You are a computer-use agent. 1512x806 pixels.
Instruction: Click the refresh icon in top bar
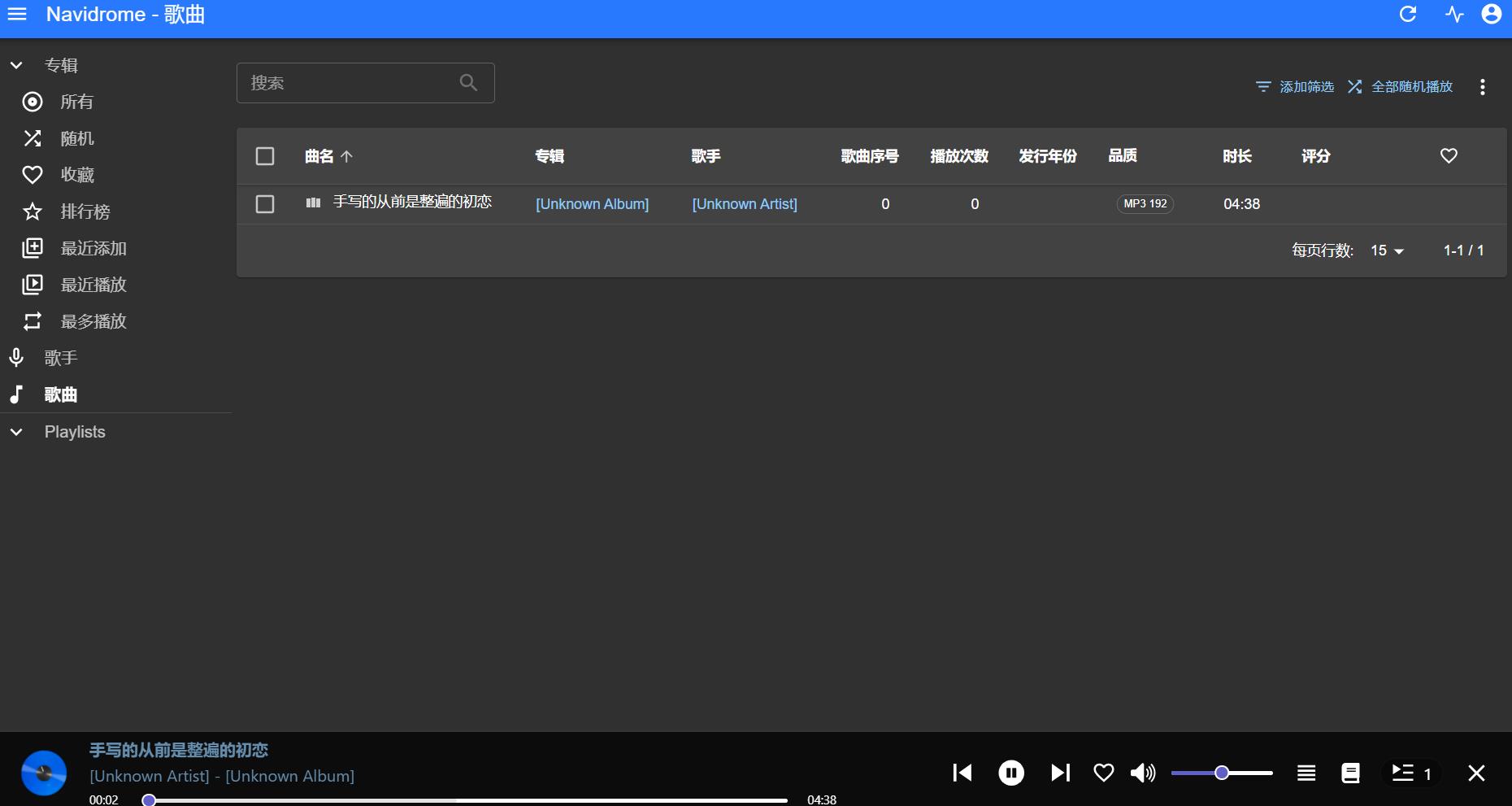1408,15
